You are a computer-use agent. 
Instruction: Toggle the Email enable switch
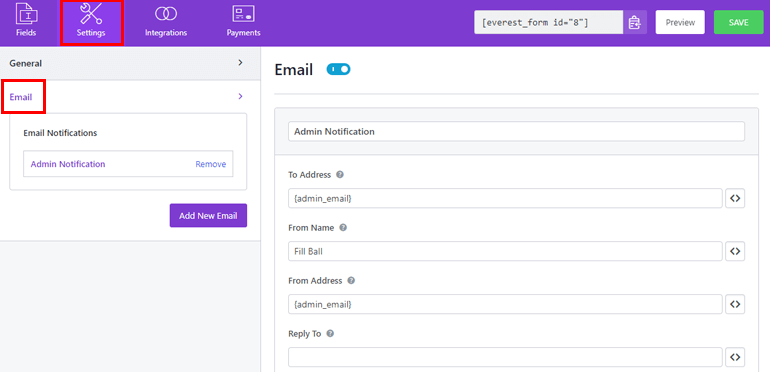pos(338,70)
